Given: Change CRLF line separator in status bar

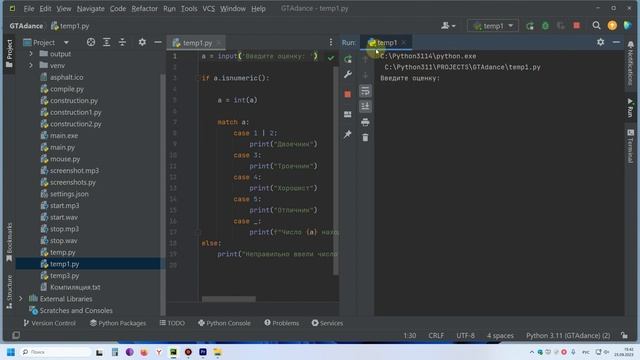Looking at the screenshot, I should pyautogui.click(x=436, y=336).
